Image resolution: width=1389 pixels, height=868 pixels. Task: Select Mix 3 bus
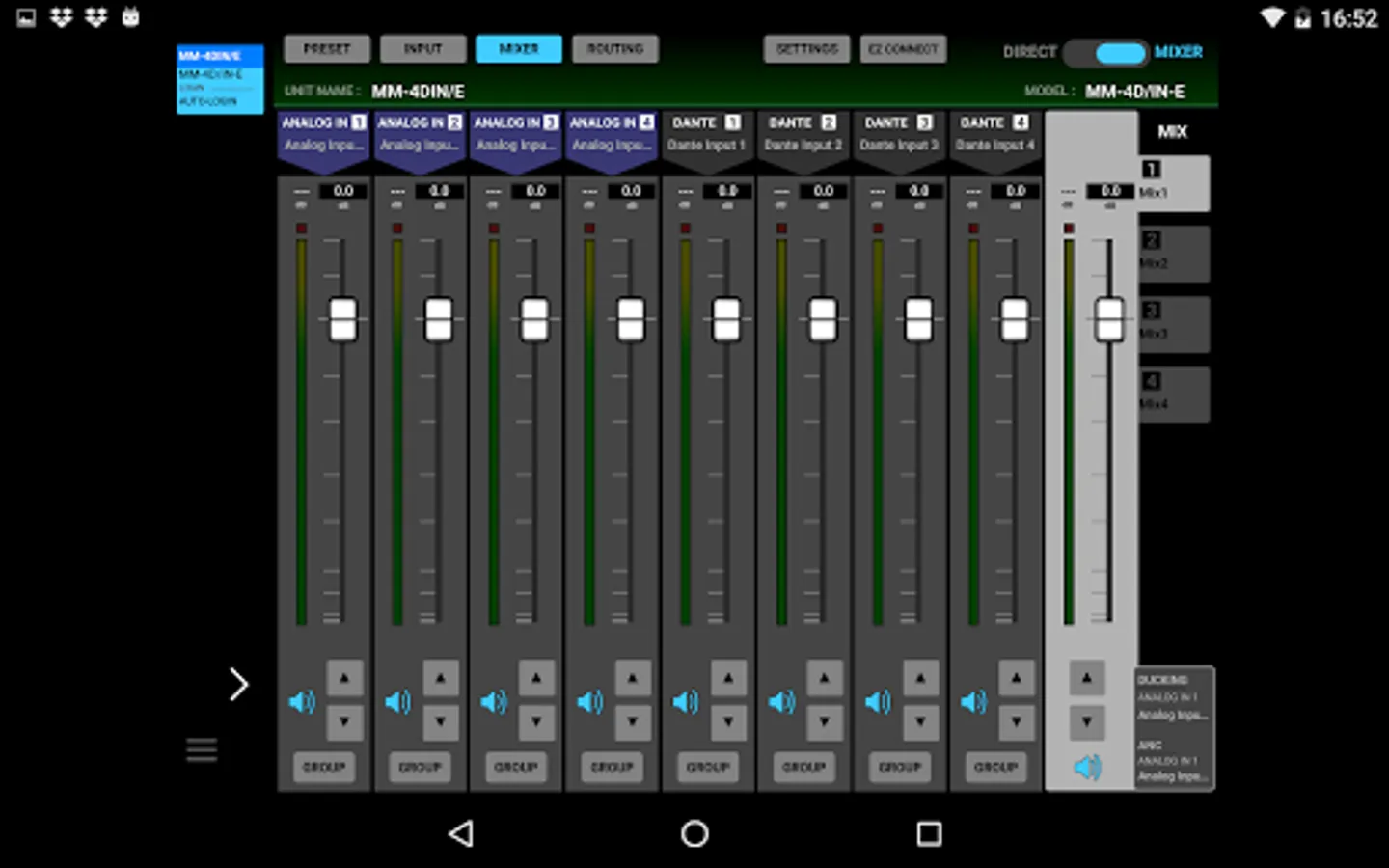click(x=1174, y=324)
